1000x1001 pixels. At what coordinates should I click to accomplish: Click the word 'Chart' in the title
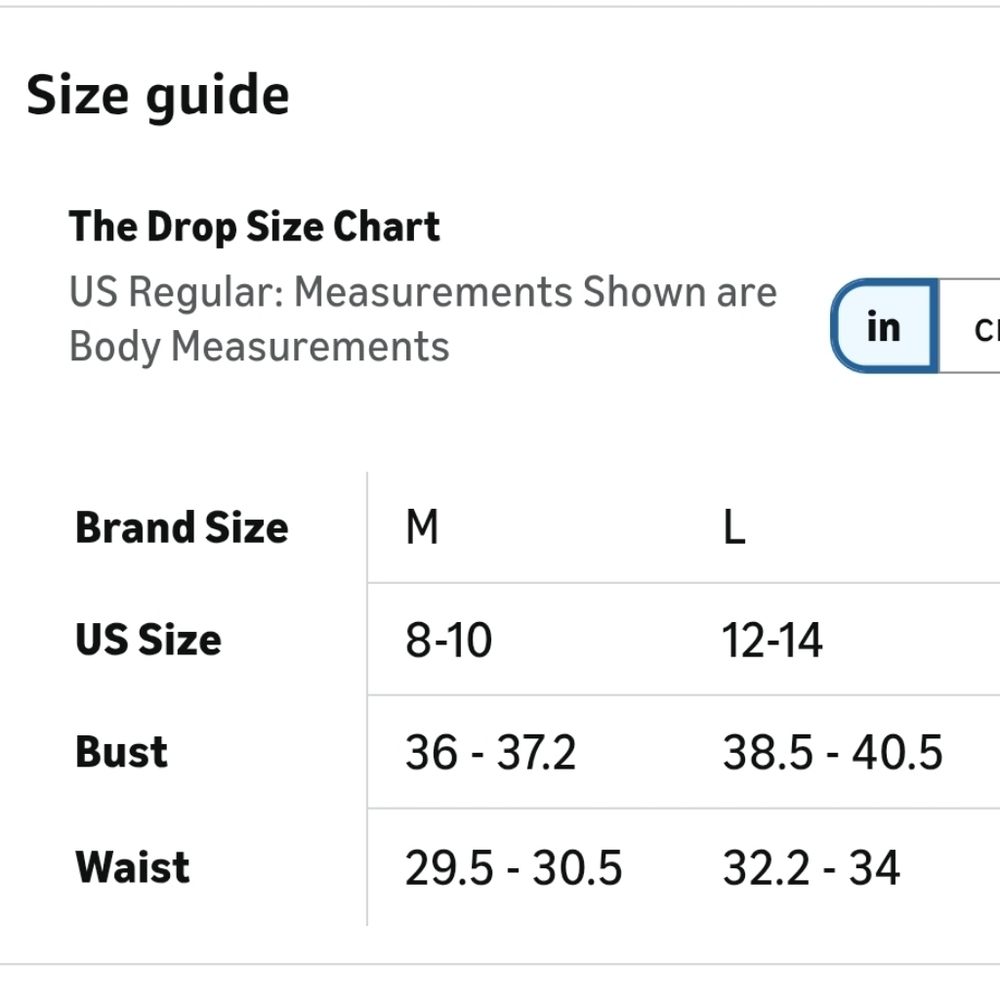[x=386, y=226]
